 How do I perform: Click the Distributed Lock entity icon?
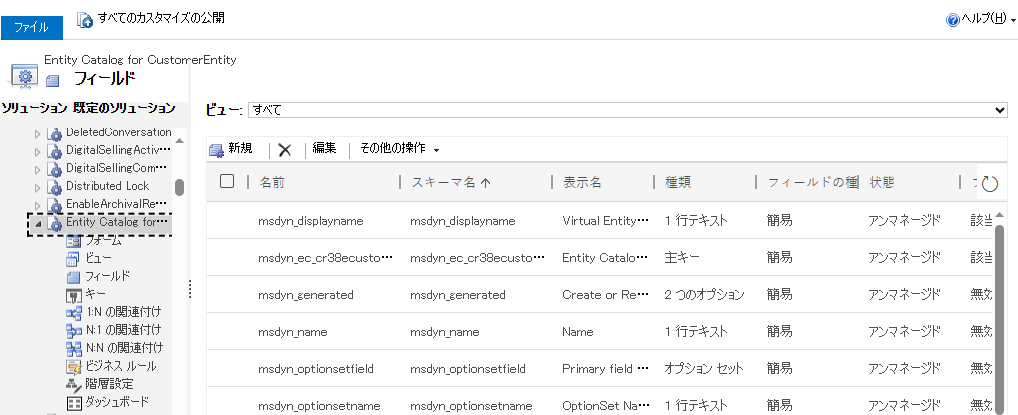tap(55, 187)
